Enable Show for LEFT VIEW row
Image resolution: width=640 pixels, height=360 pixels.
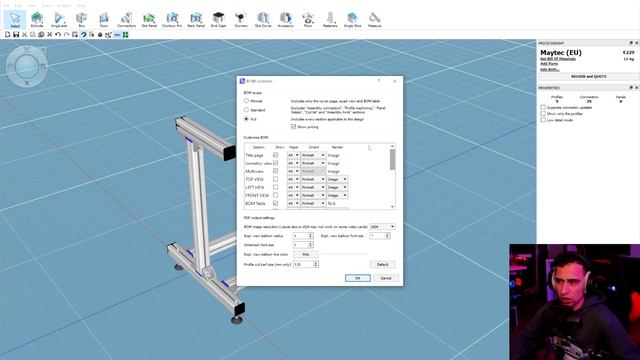(276, 187)
